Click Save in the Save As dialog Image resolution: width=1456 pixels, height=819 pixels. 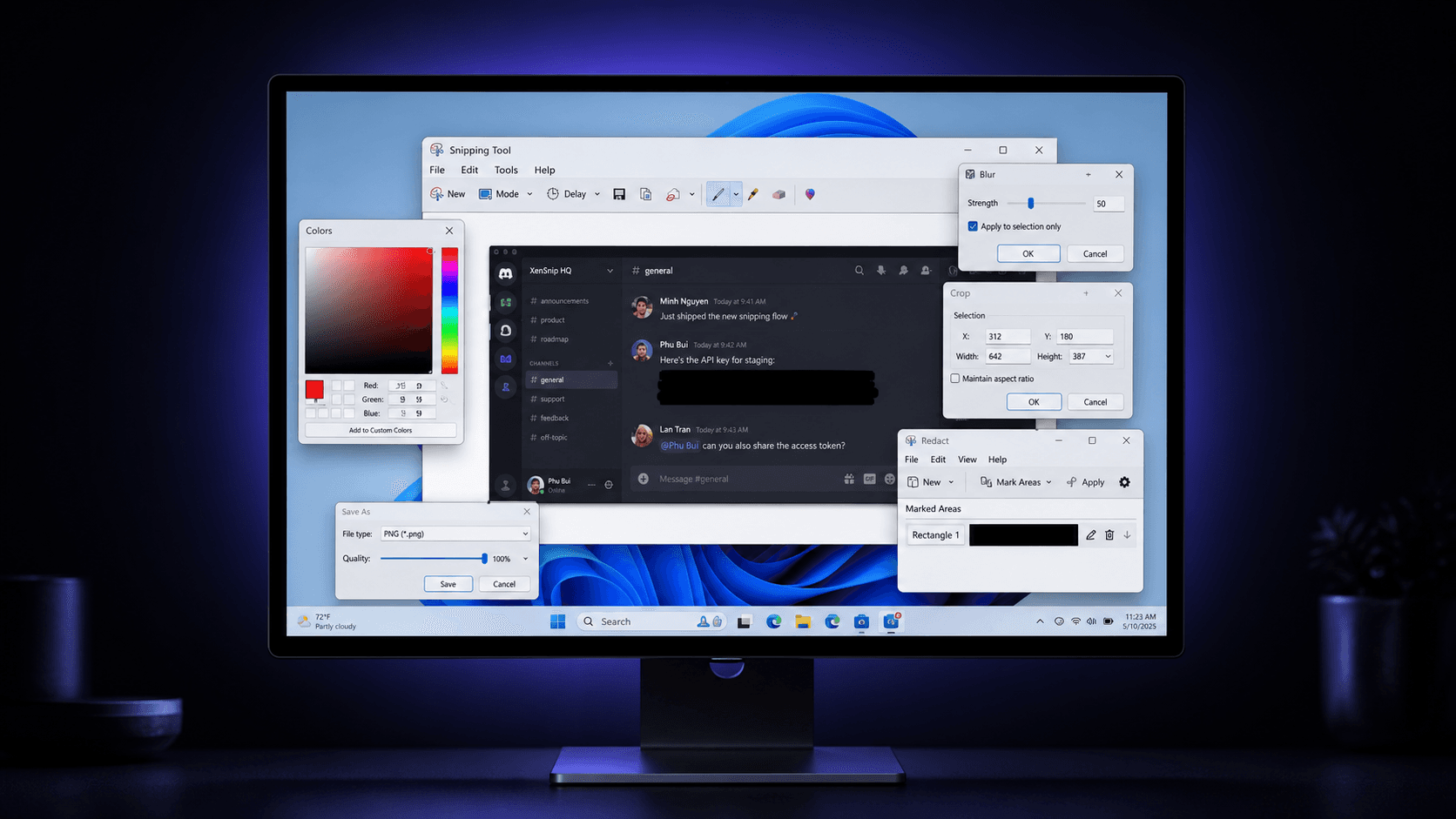click(x=448, y=584)
